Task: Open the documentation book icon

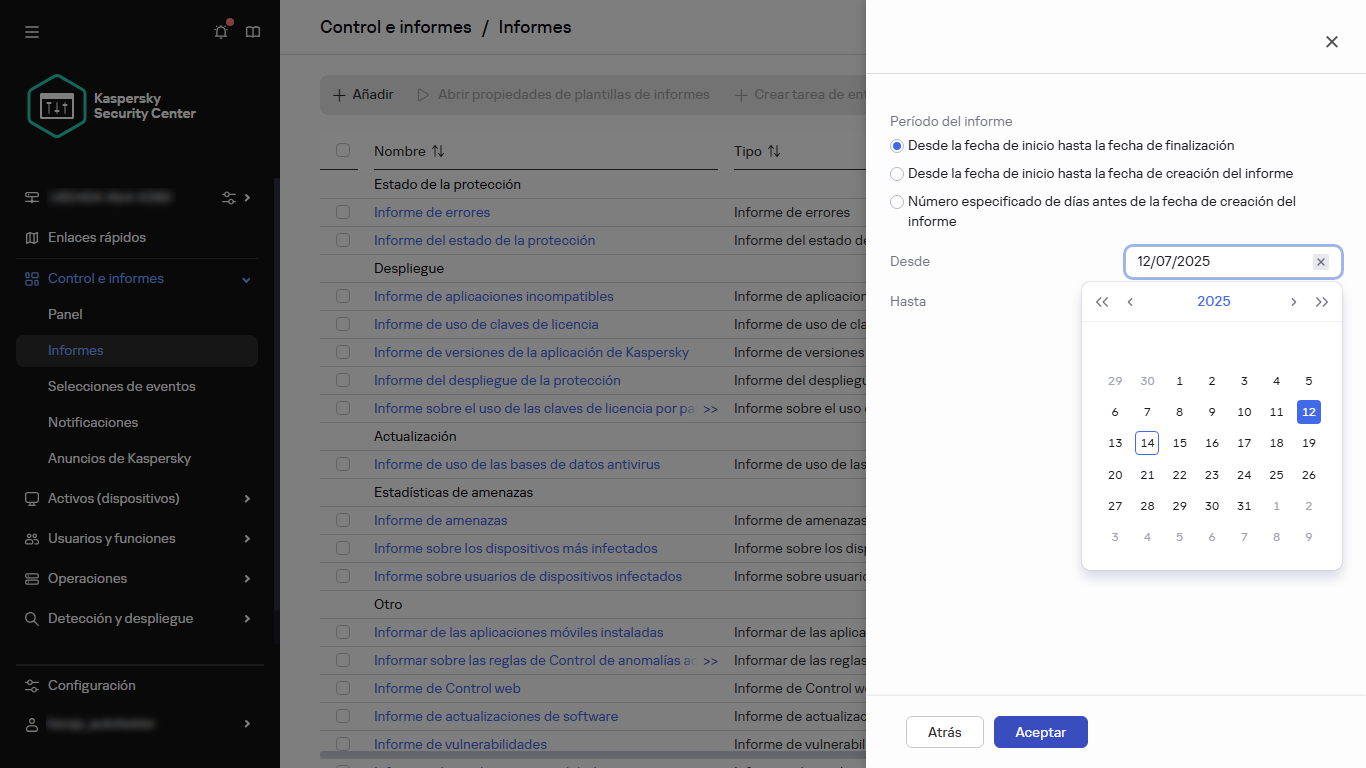Action: (253, 32)
